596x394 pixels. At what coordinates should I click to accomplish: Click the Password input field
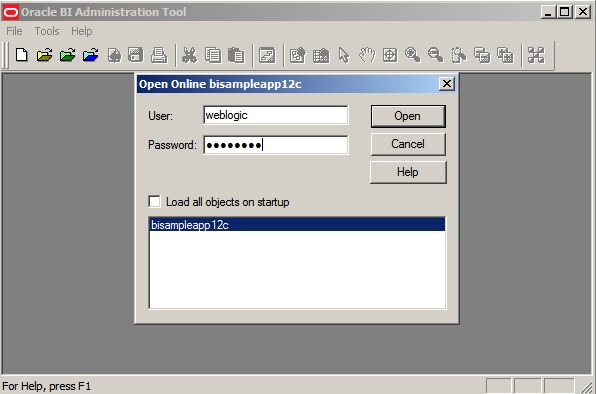pyautogui.click(x=276, y=145)
